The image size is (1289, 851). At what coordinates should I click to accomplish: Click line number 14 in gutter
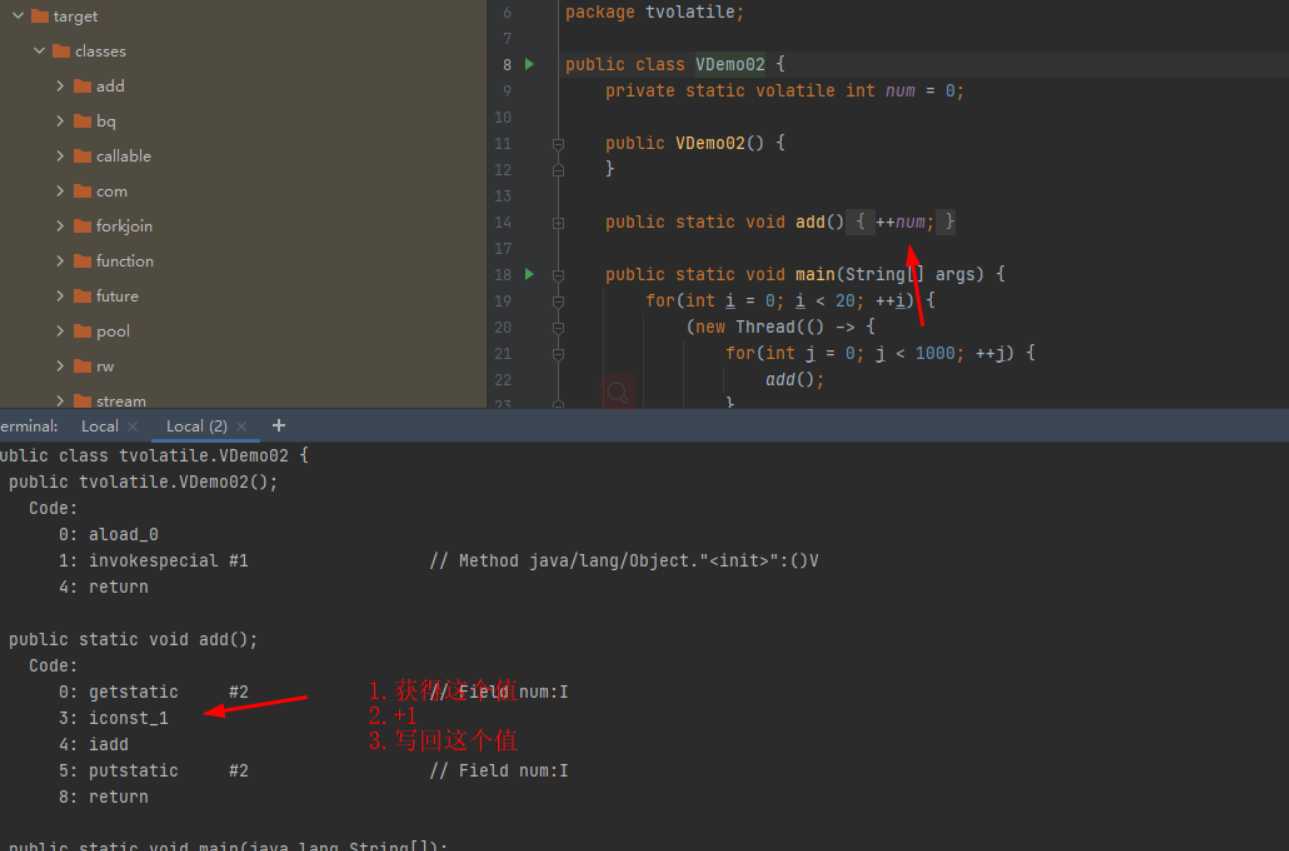502,222
